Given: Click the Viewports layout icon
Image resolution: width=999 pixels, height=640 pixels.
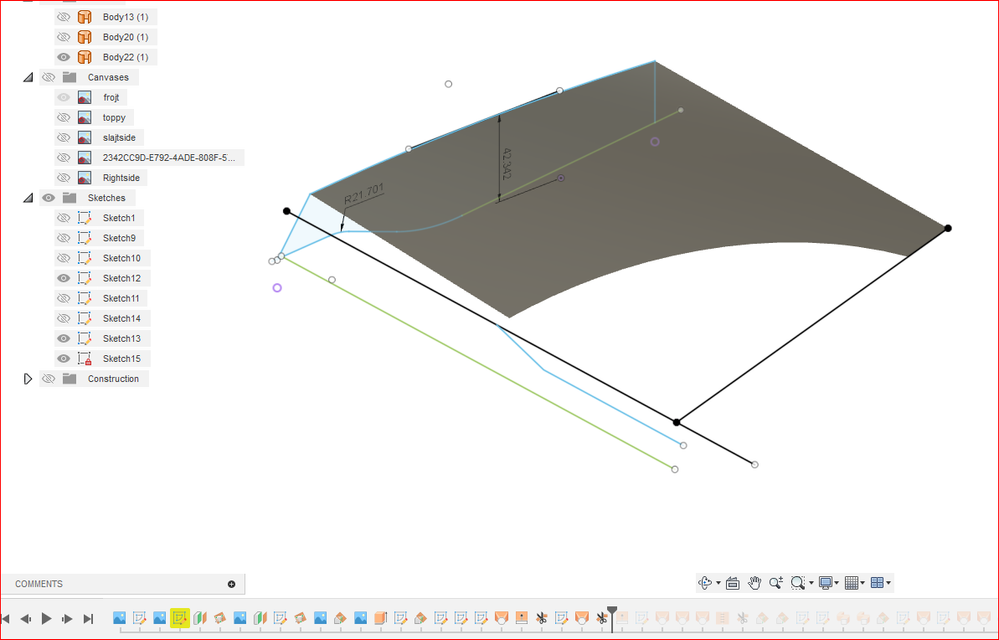Looking at the screenshot, I should pos(877,583).
